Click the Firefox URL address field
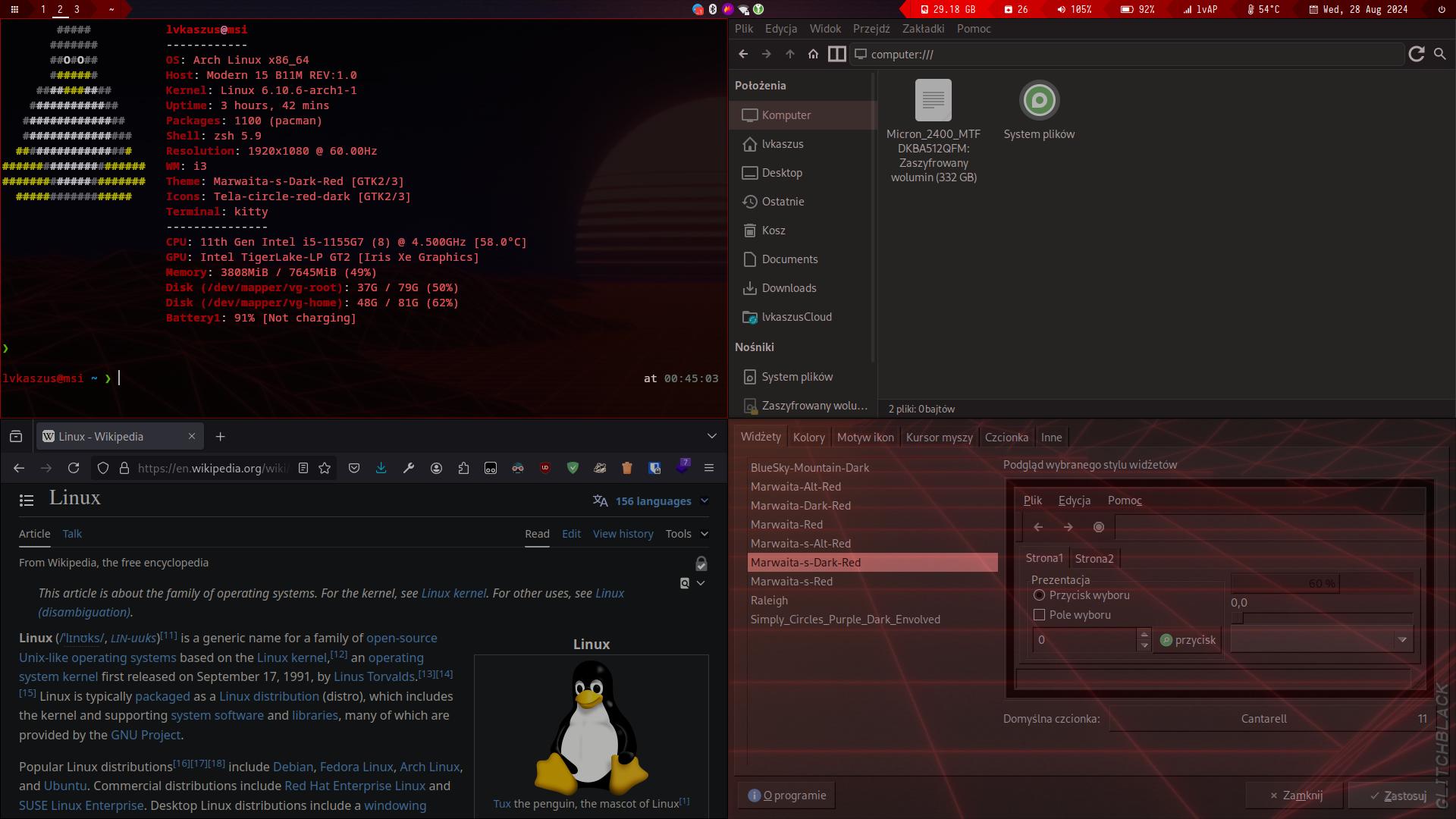 213,468
